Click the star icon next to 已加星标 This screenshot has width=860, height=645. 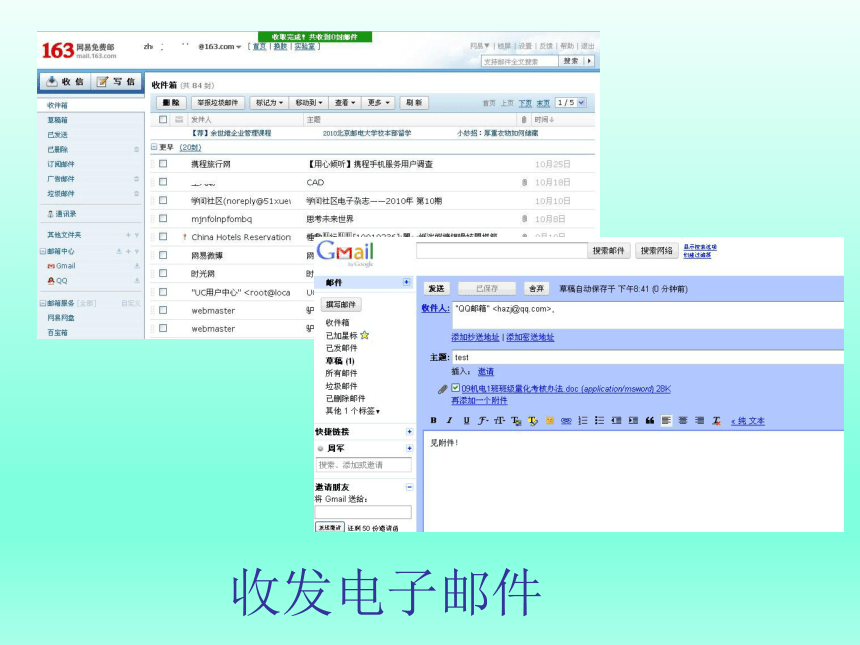[365, 335]
